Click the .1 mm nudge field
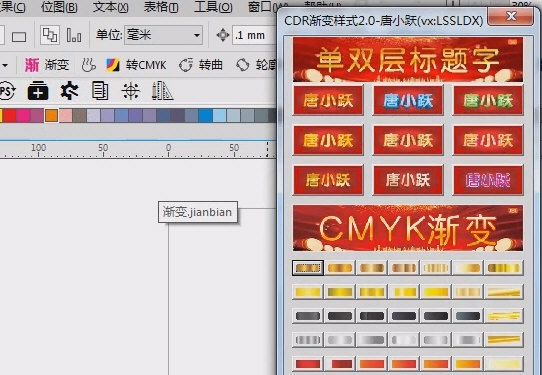The image size is (542, 375). (x=254, y=35)
